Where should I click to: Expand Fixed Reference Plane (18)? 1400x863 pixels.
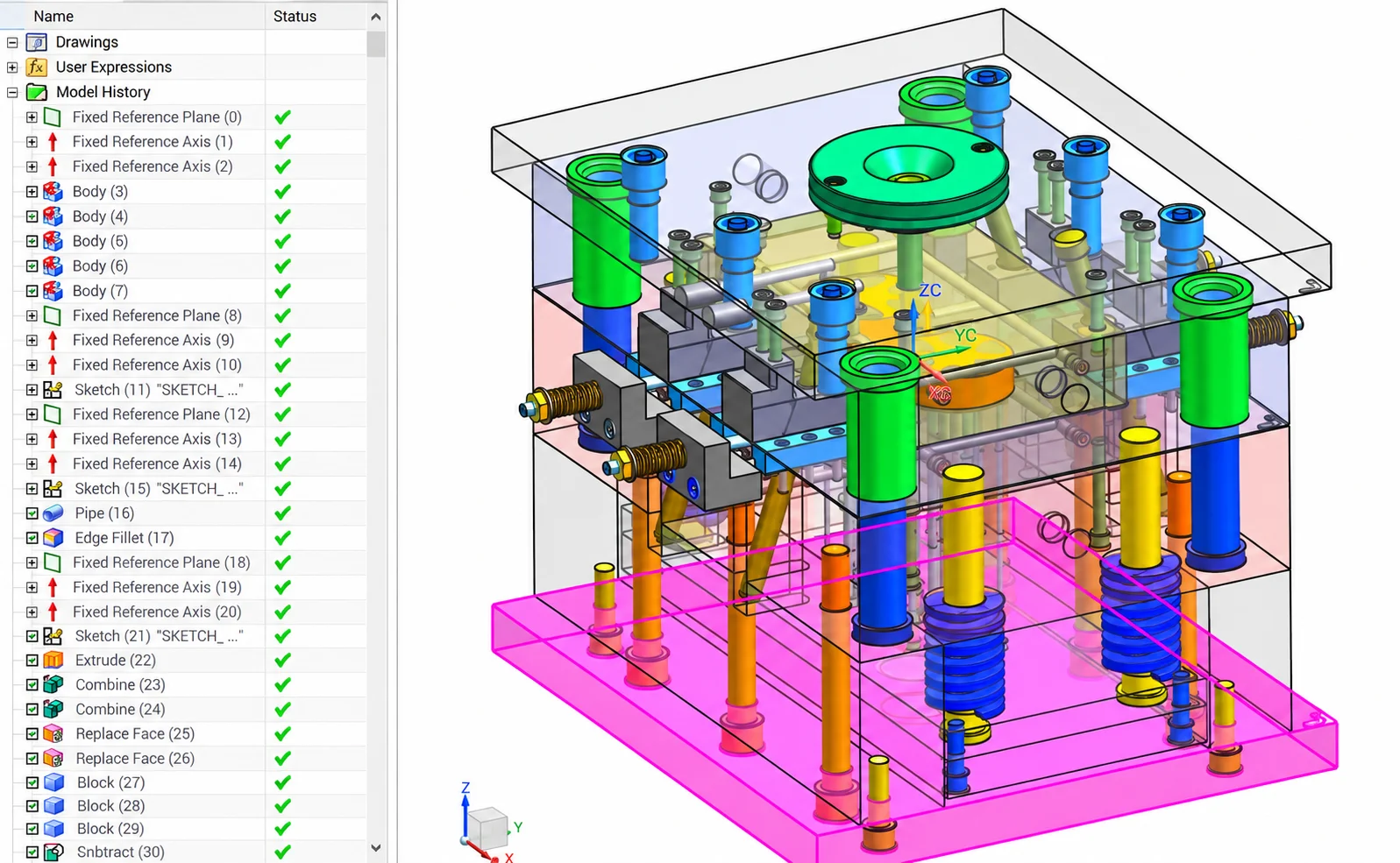tap(32, 562)
